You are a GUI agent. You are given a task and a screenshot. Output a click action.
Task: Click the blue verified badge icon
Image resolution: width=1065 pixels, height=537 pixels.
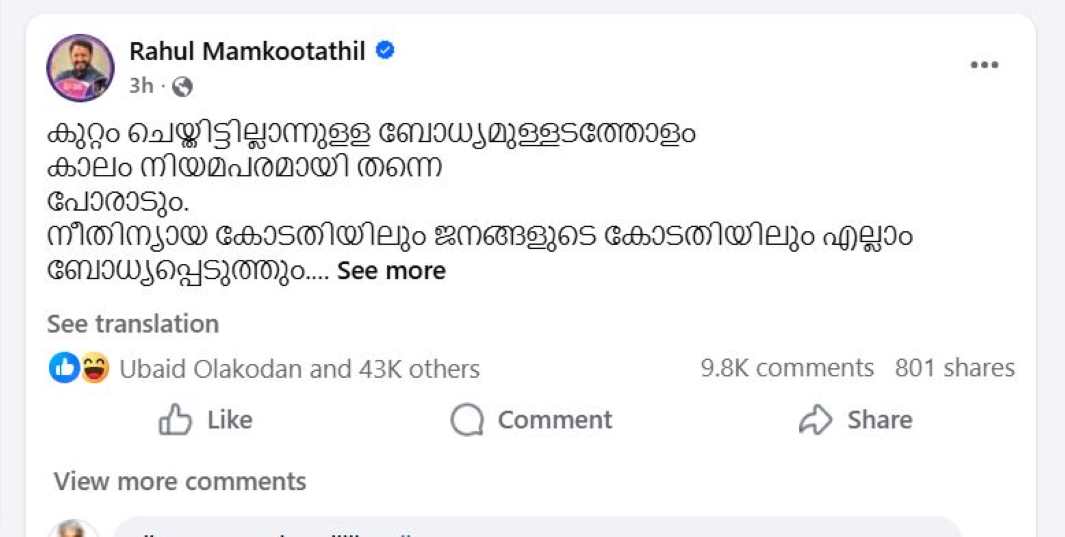click(385, 50)
